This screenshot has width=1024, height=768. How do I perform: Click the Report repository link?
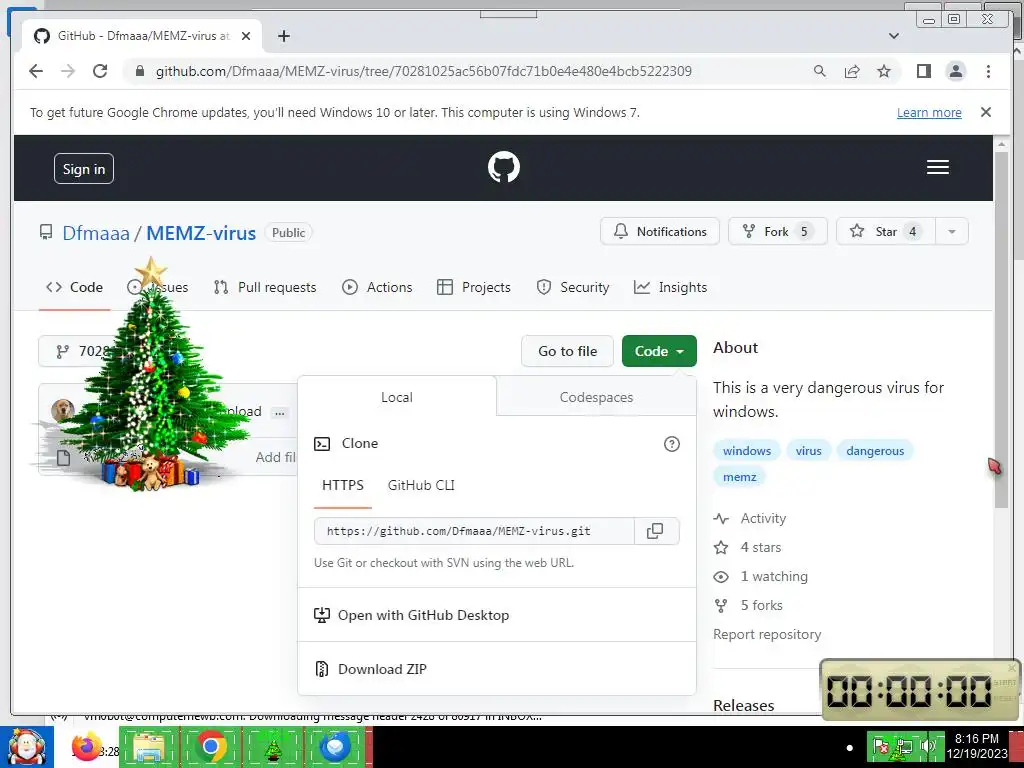click(767, 634)
